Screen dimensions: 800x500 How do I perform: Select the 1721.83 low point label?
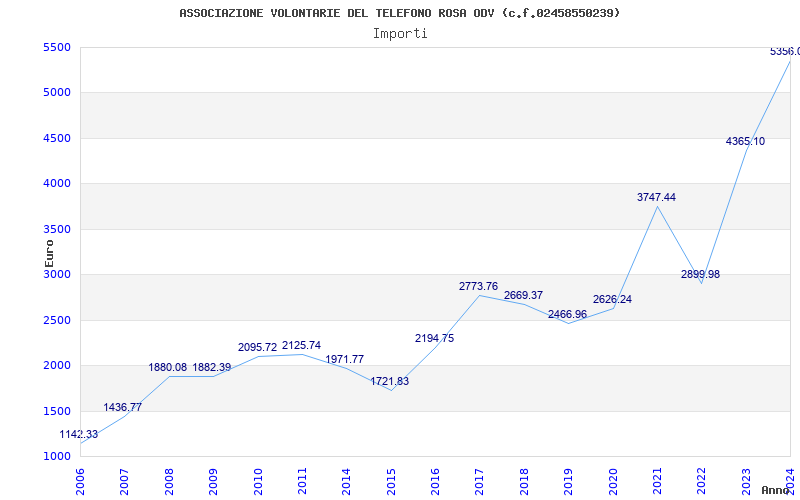point(389,381)
